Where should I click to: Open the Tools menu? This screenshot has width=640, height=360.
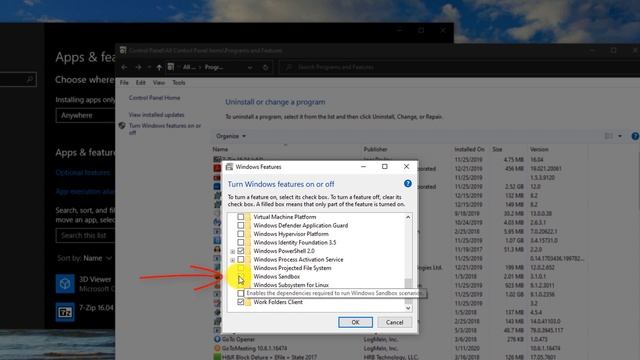179,82
